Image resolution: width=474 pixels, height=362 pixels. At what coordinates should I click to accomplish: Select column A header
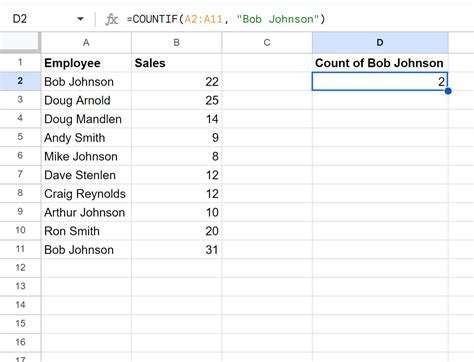click(x=86, y=43)
